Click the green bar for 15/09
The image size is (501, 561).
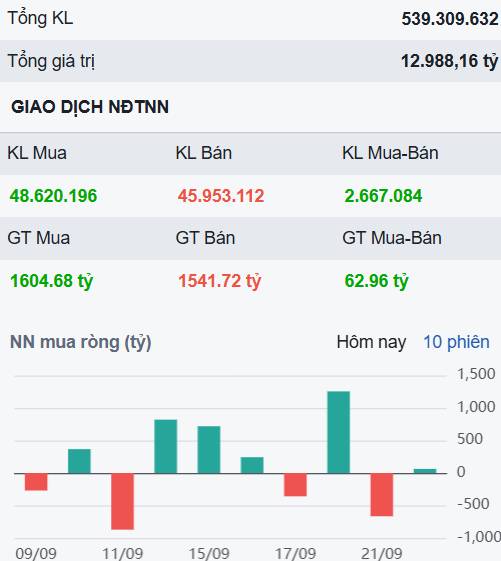click(x=209, y=450)
